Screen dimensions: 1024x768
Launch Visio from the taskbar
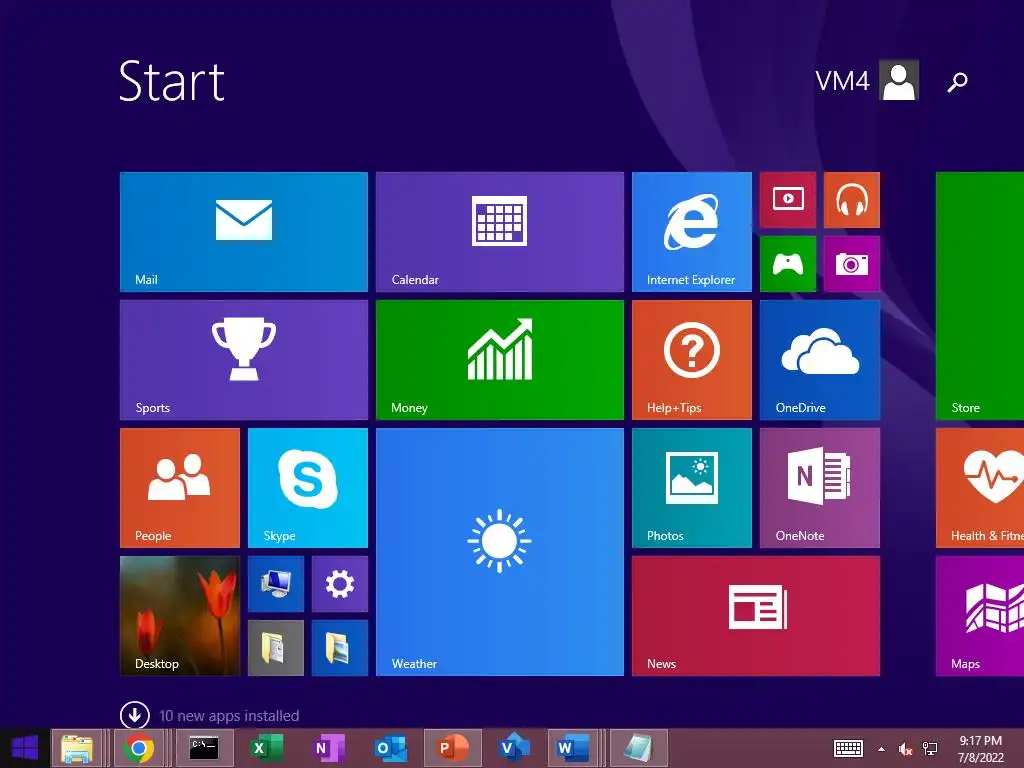click(x=514, y=748)
